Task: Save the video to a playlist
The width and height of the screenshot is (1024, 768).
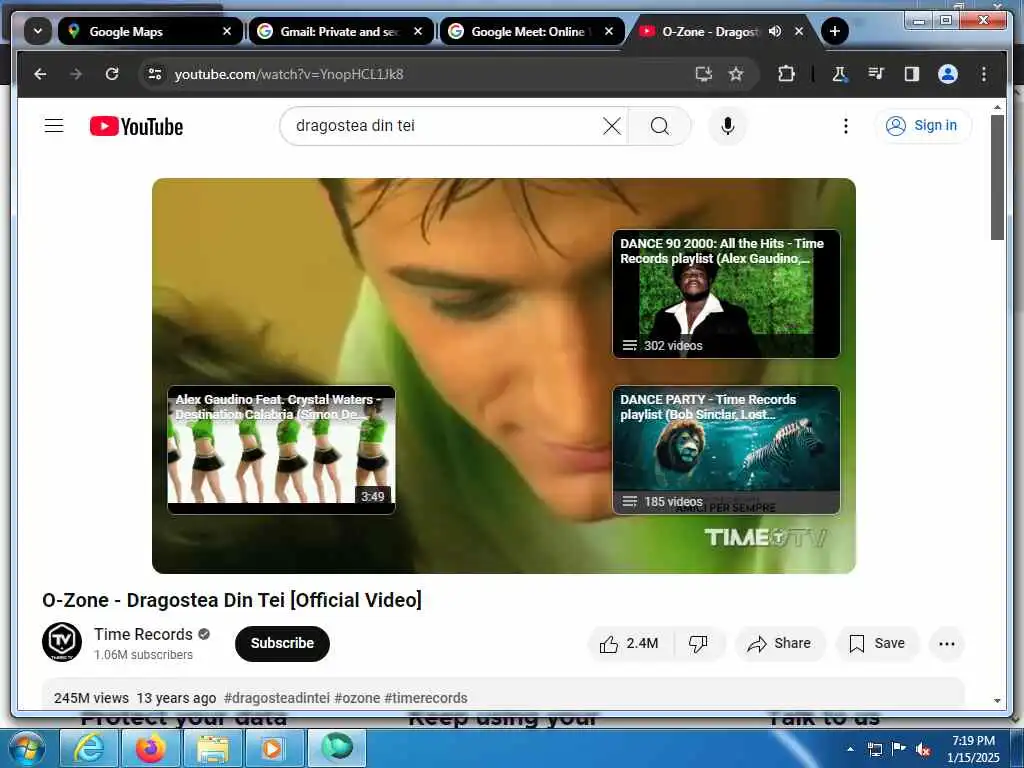Action: pyautogui.click(x=877, y=644)
